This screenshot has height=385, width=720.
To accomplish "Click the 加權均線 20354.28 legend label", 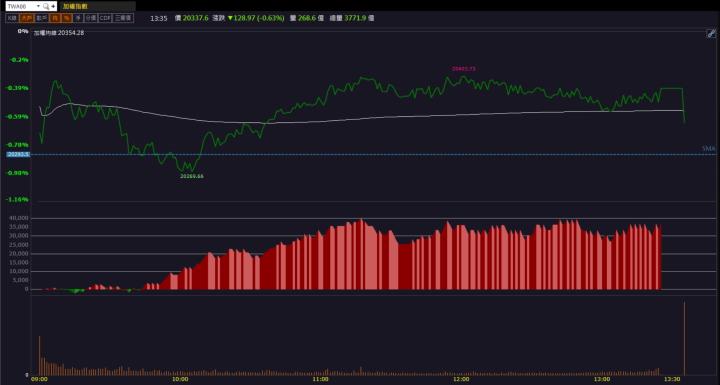I will [59, 33].
